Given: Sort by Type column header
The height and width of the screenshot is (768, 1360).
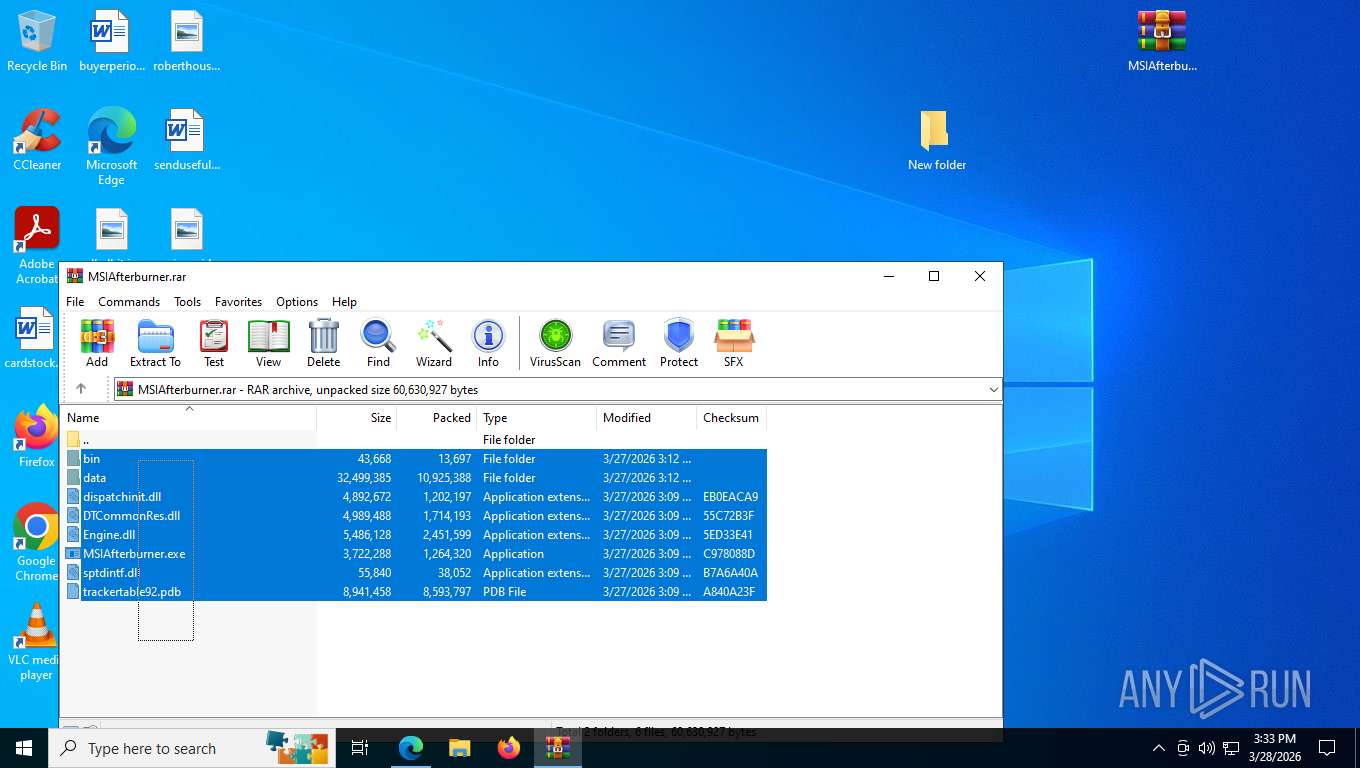Looking at the screenshot, I should pyautogui.click(x=537, y=417).
